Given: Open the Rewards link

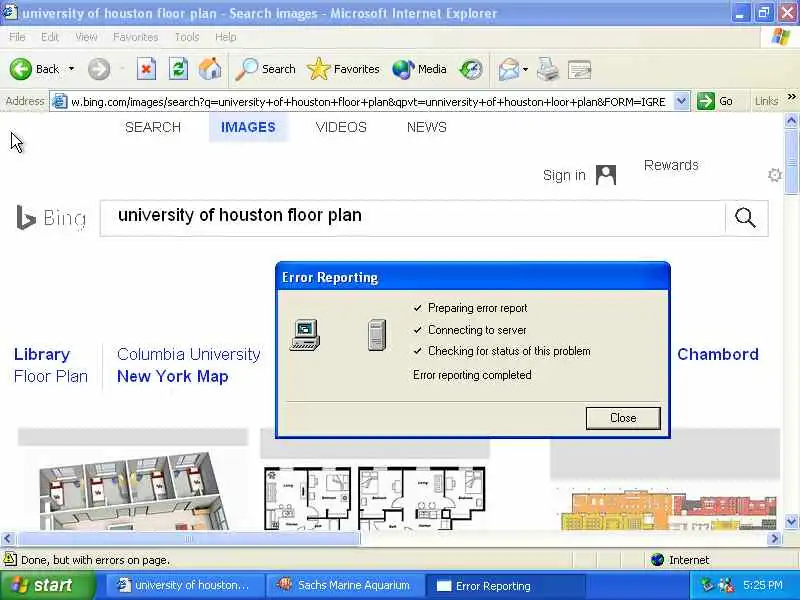Looking at the screenshot, I should coord(671,165).
